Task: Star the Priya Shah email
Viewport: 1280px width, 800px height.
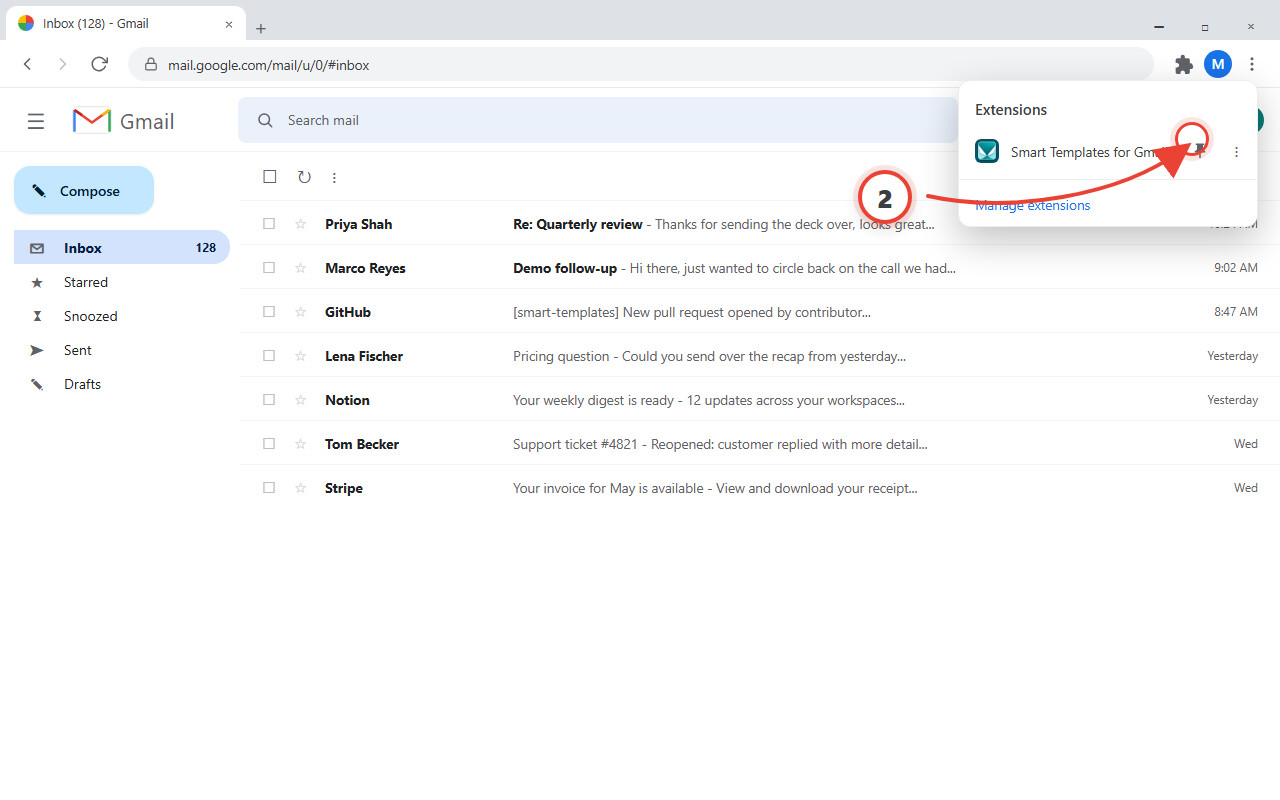Action: pyautogui.click(x=300, y=224)
